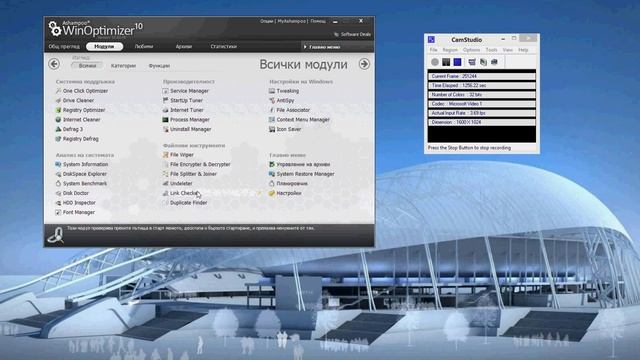The width and height of the screenshot is (640, 360).
Task: Open CamStudio Region menu
Action: 450,50
